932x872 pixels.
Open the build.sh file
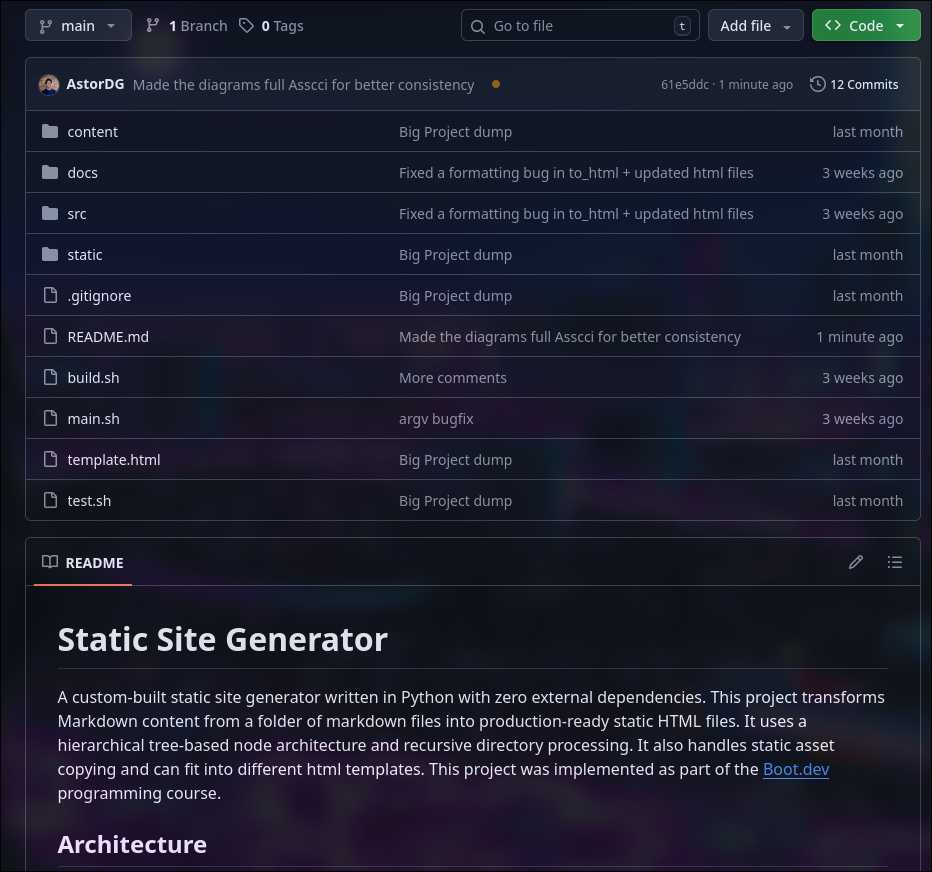pyautogui.click(x=93, y=377)
